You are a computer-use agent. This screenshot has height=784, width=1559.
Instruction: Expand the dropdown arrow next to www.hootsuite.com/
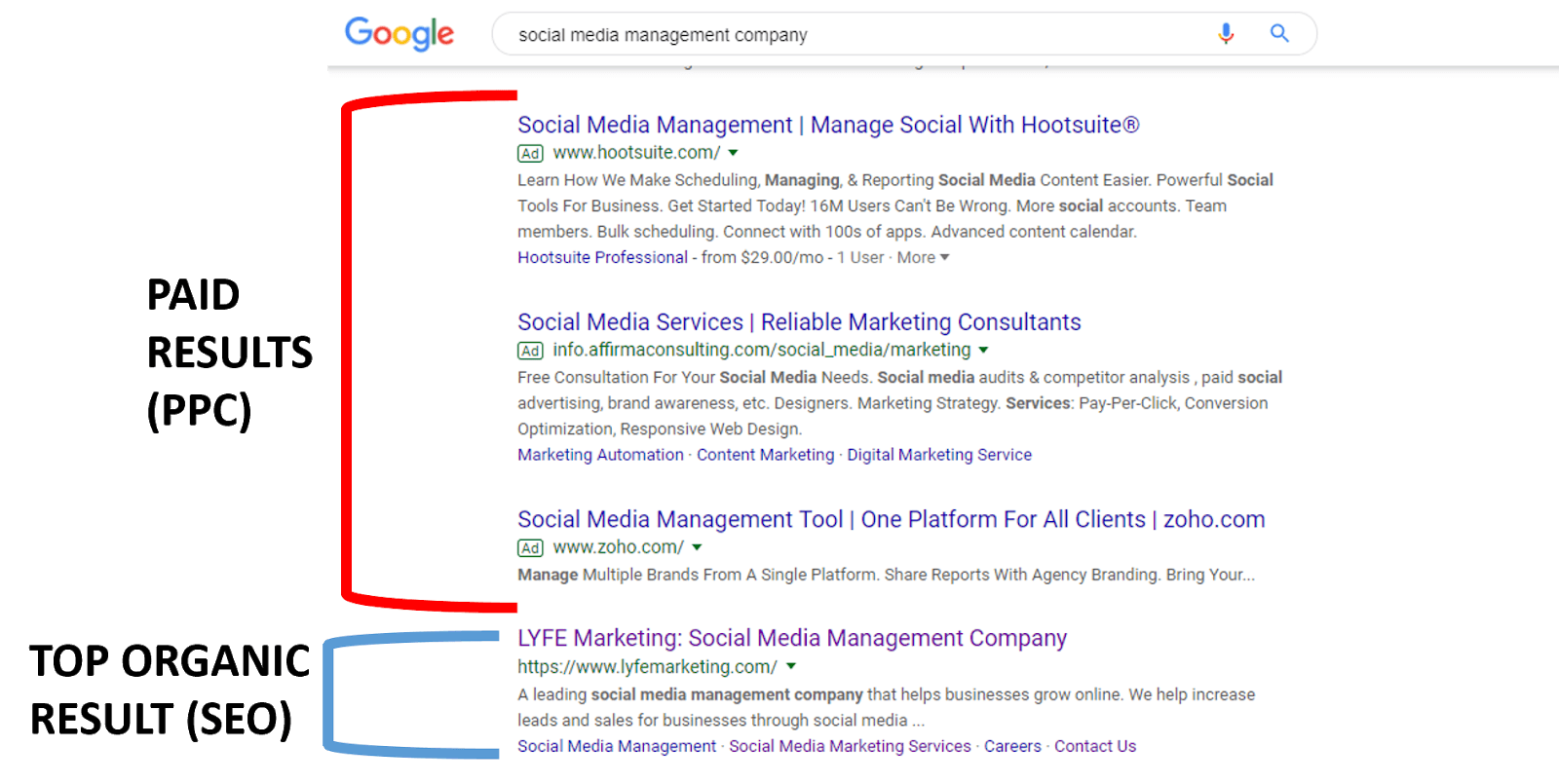[x=733, y=153]
